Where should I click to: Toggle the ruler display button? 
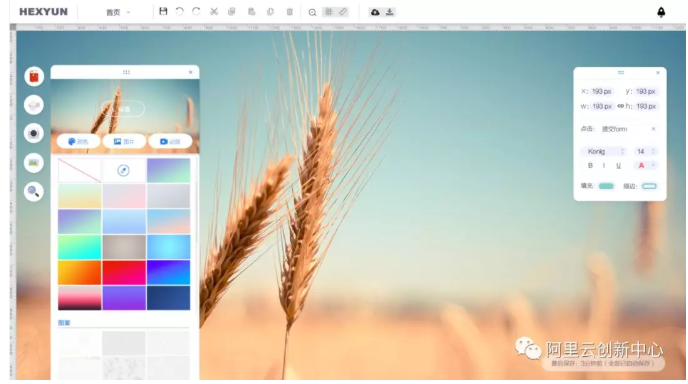(x=343, y=12)
